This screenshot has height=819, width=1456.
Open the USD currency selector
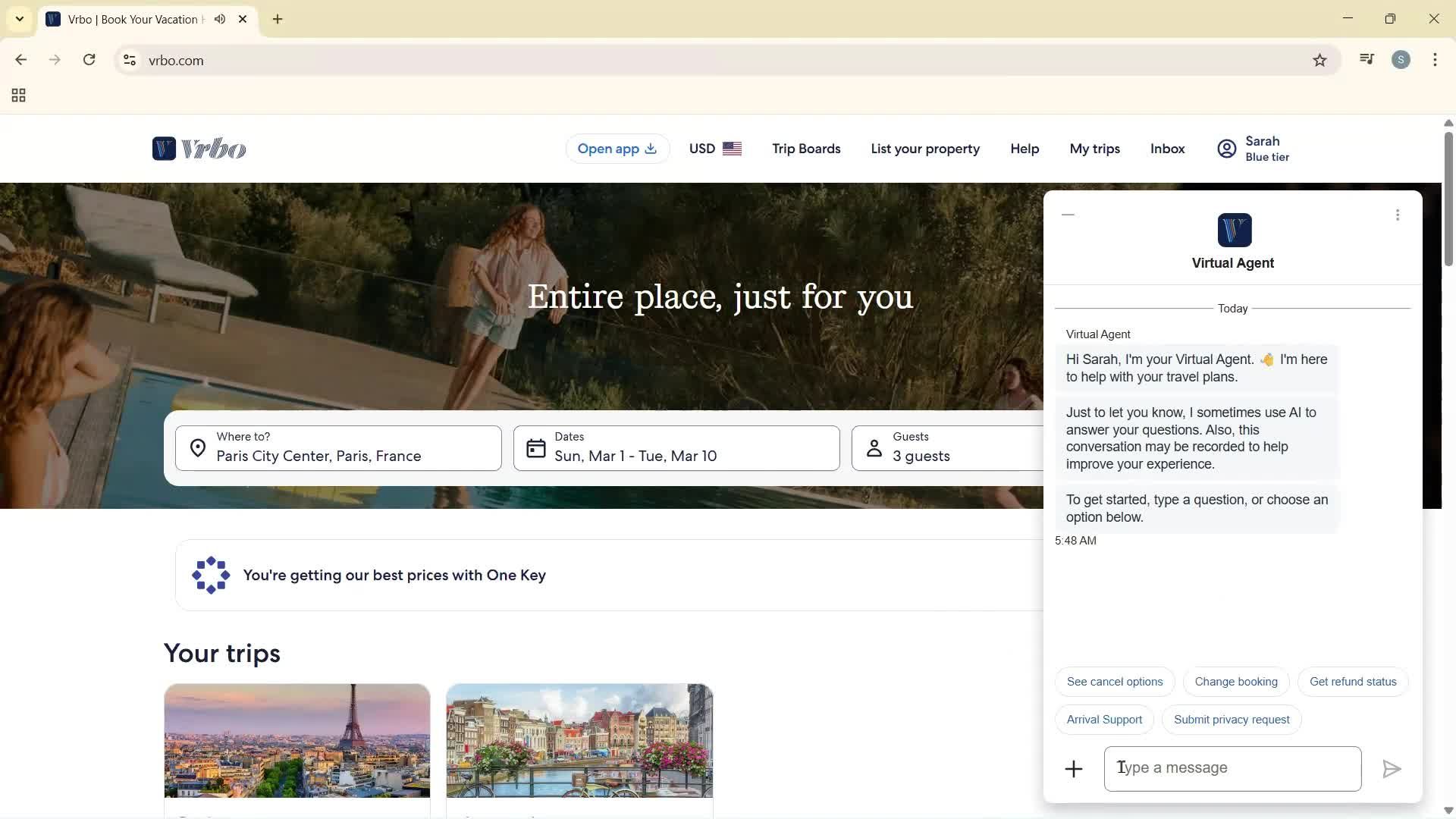pos(714,149)
